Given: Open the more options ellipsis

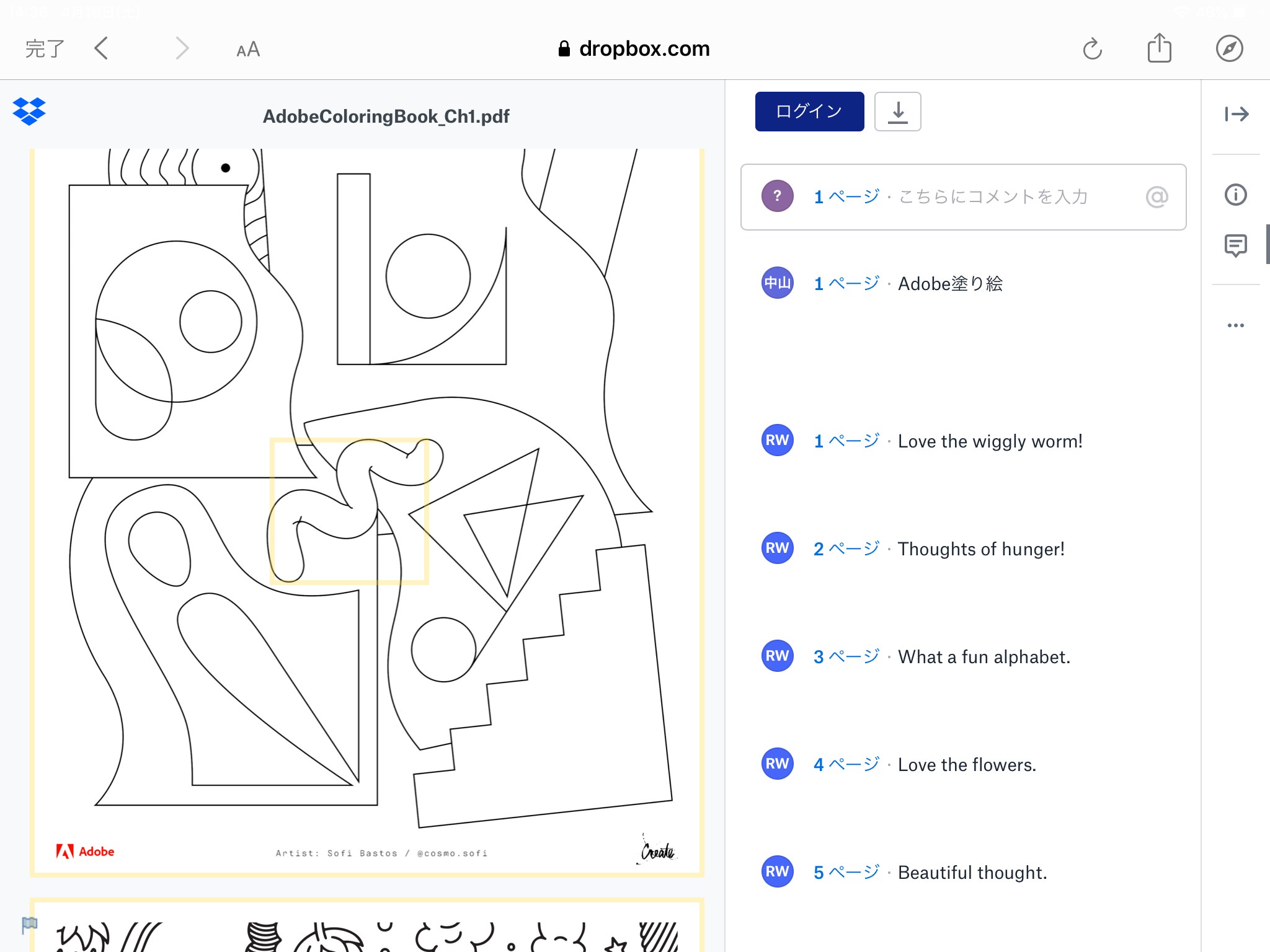Looking at the screenshot, I should (x=1235, y=325).
